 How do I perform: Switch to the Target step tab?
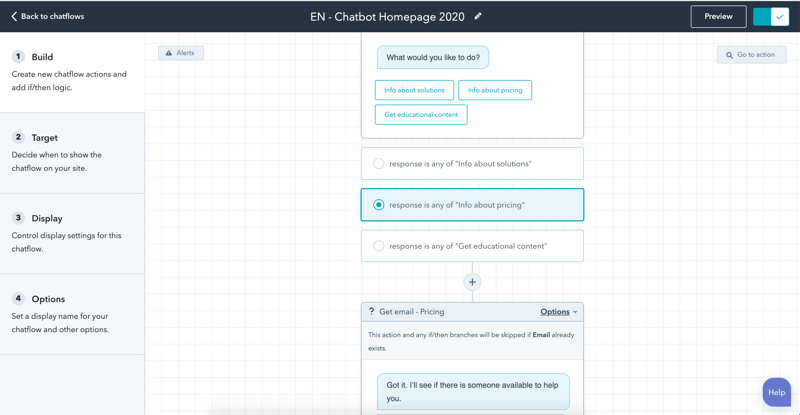(72, 153)
